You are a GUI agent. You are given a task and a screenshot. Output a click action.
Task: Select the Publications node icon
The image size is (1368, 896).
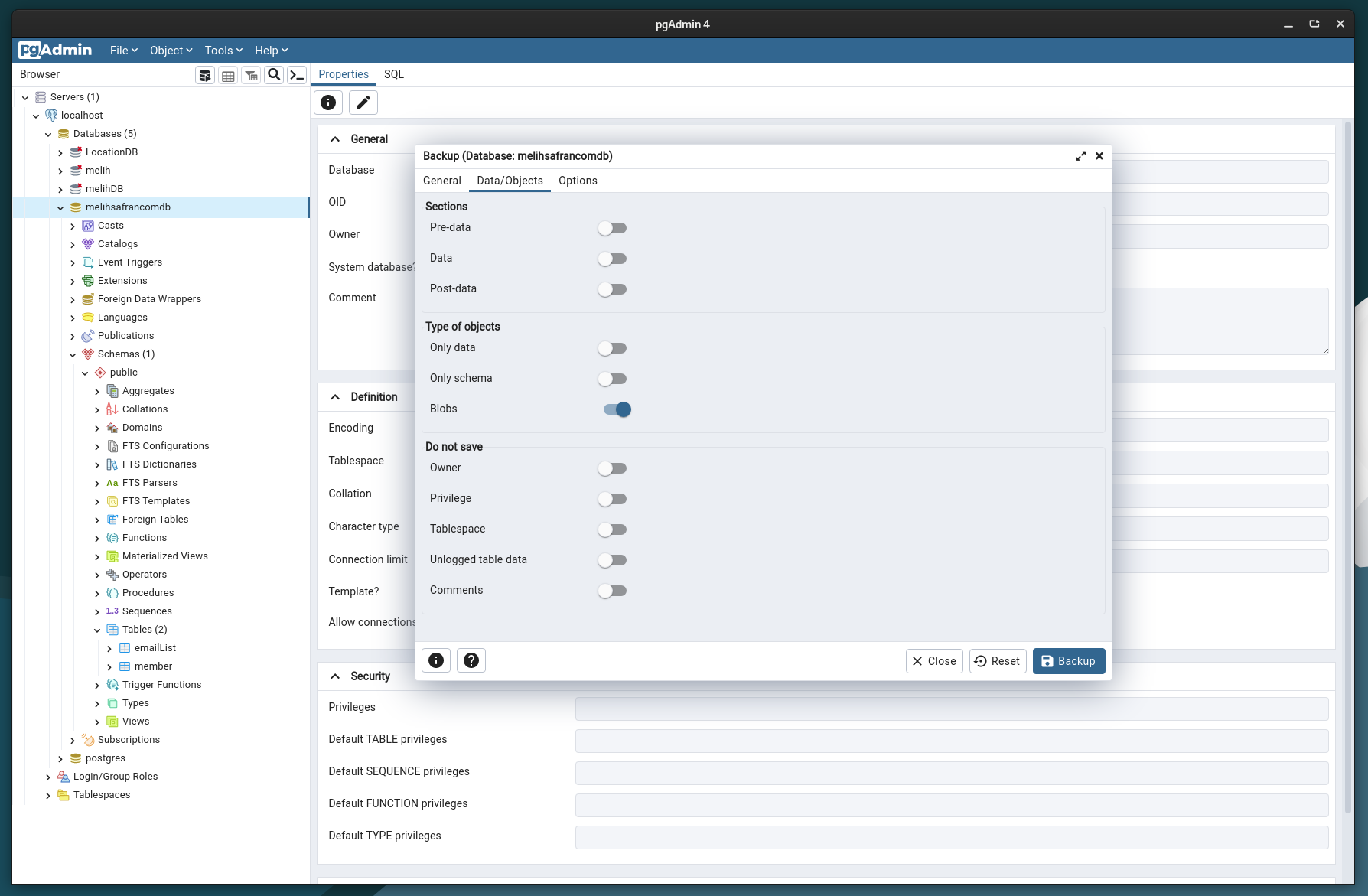click(x=88, y=336)
